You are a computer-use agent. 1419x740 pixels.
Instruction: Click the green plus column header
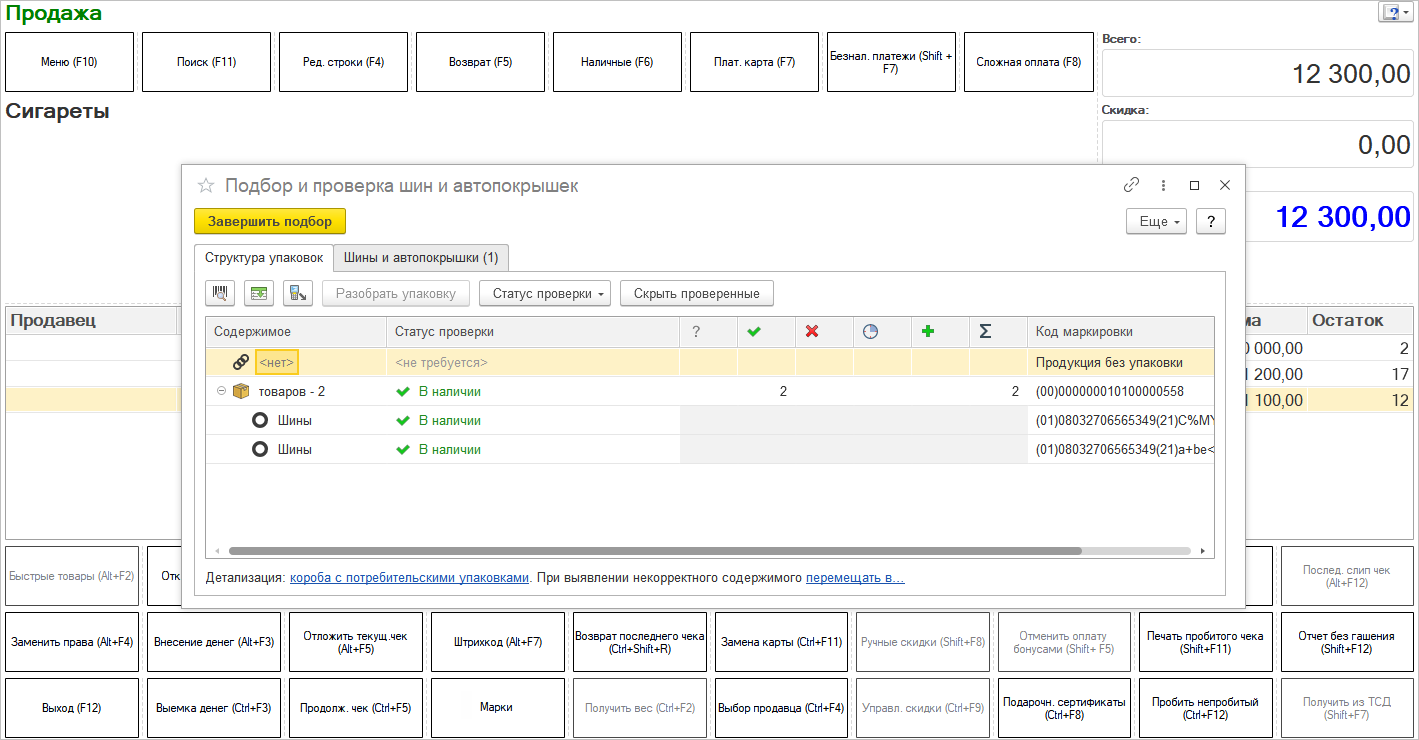pyautogui.click(x=927, y=332)
